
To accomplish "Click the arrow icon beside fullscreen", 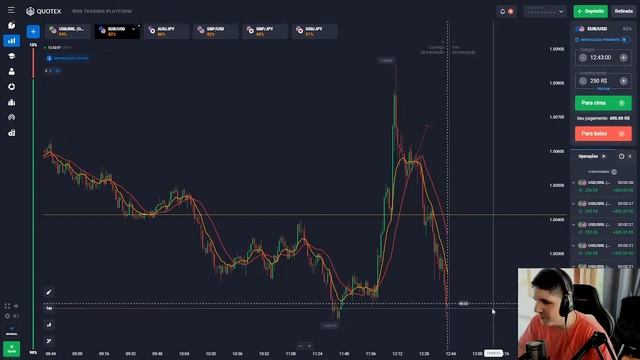I will pos(16,306).
